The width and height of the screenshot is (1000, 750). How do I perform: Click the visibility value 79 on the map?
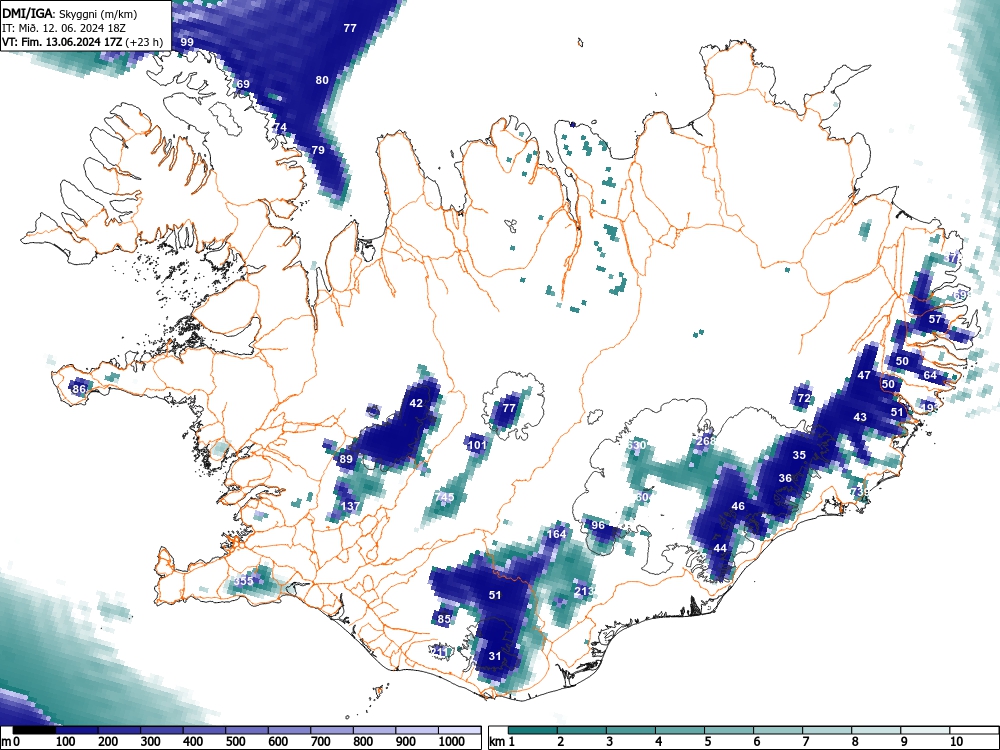[318, 150]
